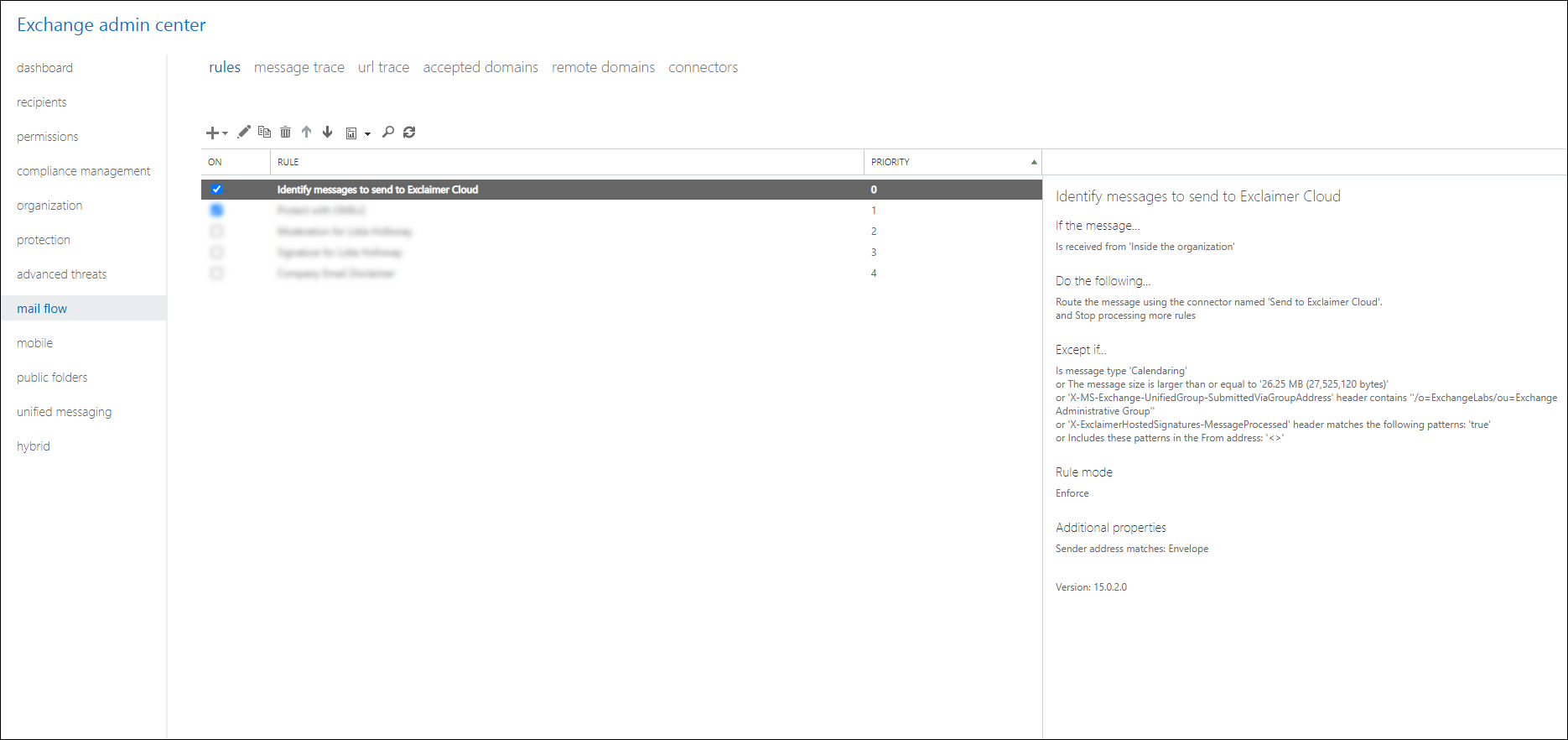Delete the selected rule with trash icon
Image resolution: width=1568 pixels, height=740 pixels.
[x=285, y=132]
